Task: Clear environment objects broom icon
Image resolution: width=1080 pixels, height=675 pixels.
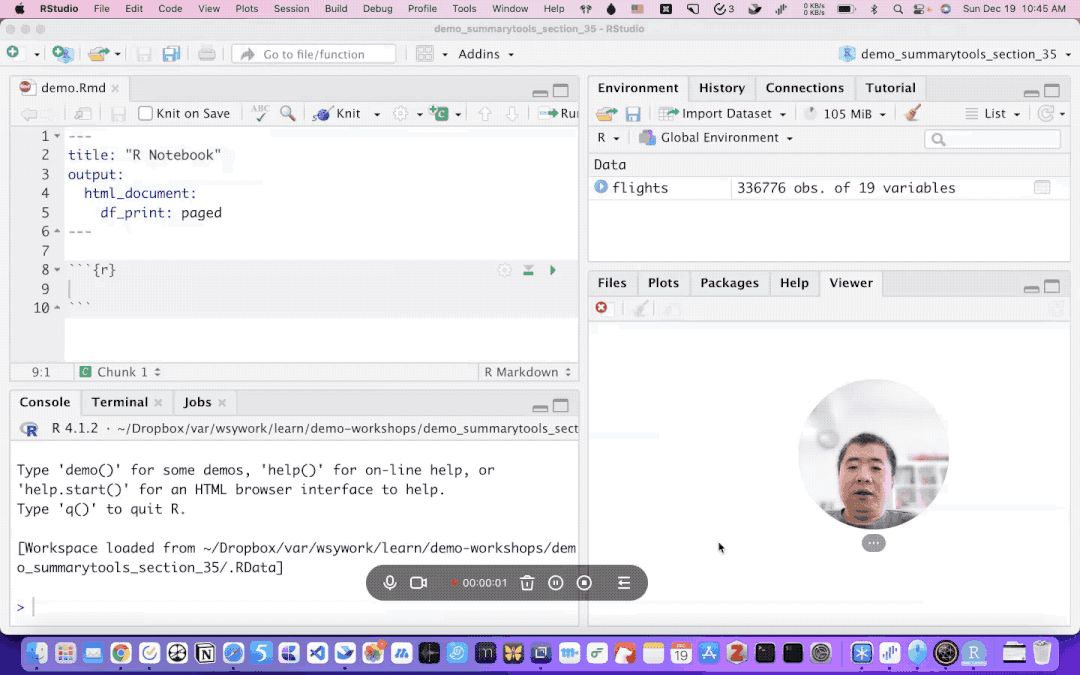Action: click(913, 113)
